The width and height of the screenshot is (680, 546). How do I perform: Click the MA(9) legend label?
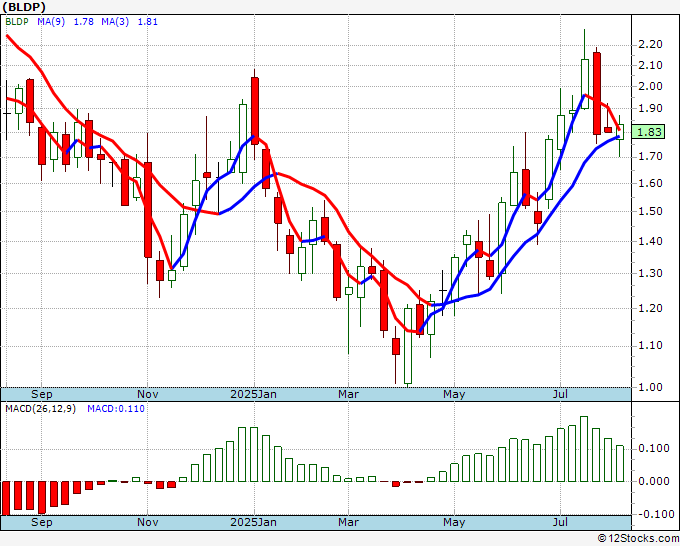51,22
